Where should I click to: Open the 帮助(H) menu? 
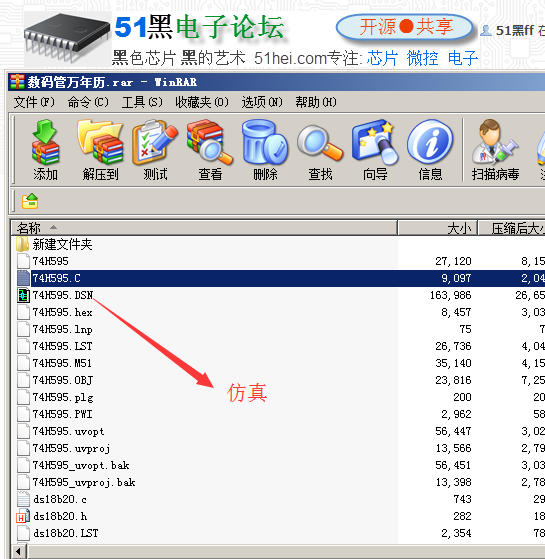pyautogui.click(x=316, y=102)
